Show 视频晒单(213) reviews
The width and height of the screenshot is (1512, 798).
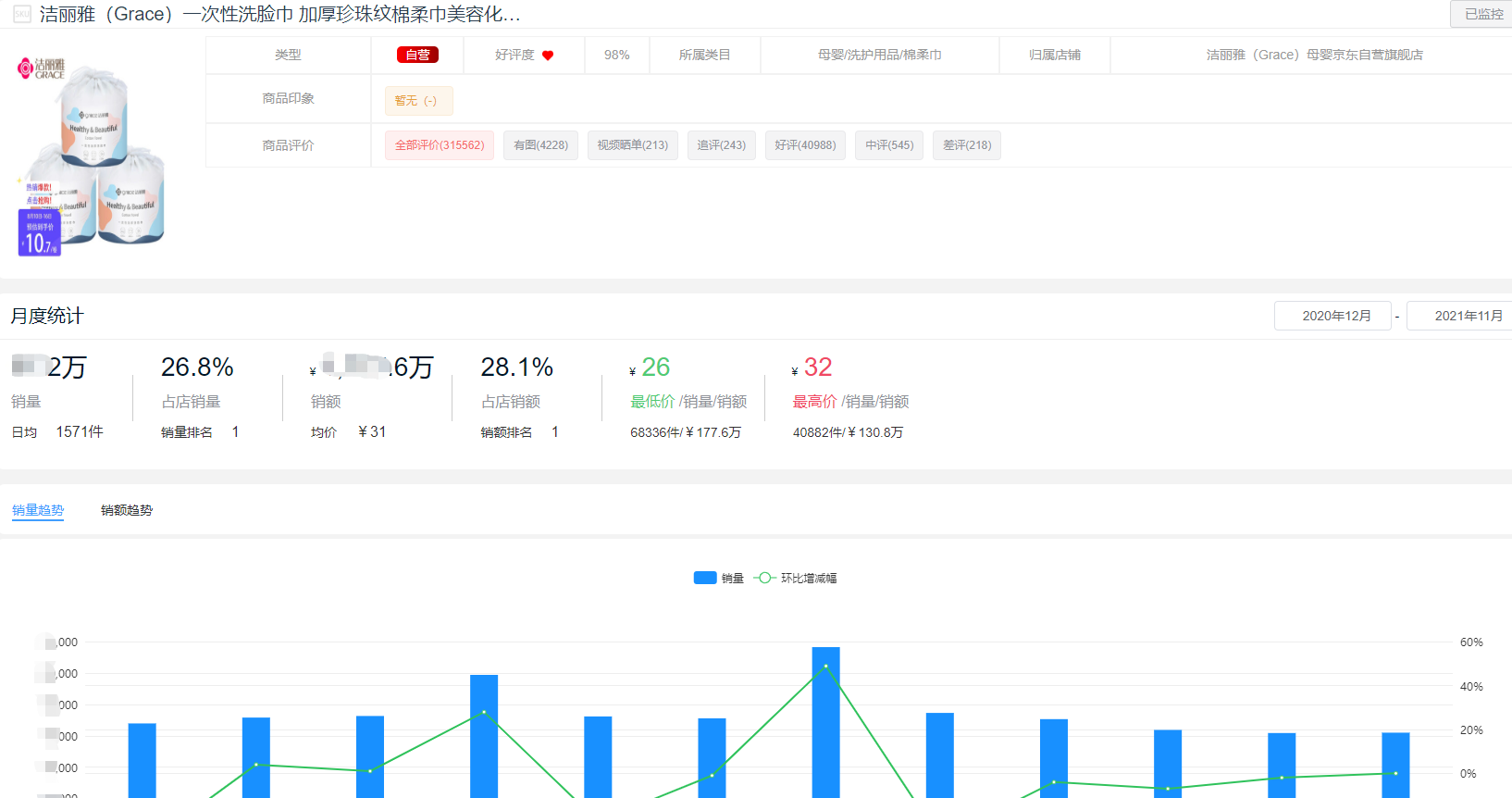click(x=632, y=145)
